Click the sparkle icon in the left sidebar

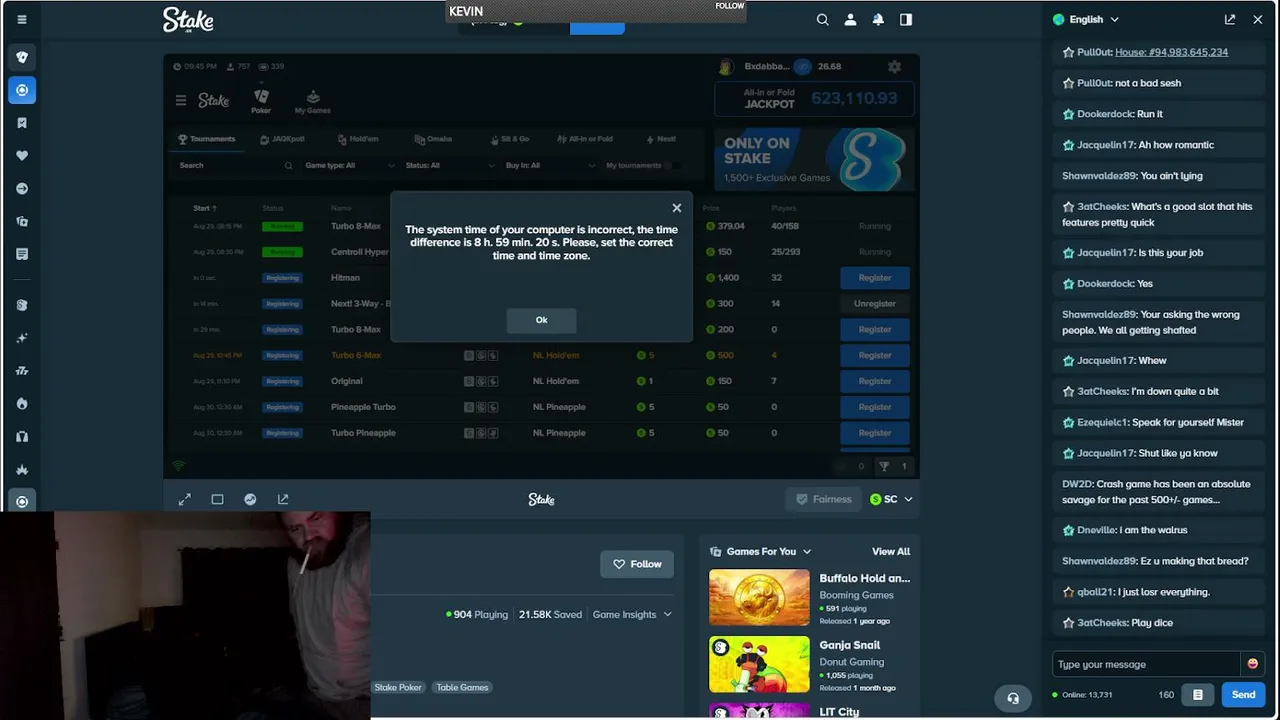[x=22, y=338]
